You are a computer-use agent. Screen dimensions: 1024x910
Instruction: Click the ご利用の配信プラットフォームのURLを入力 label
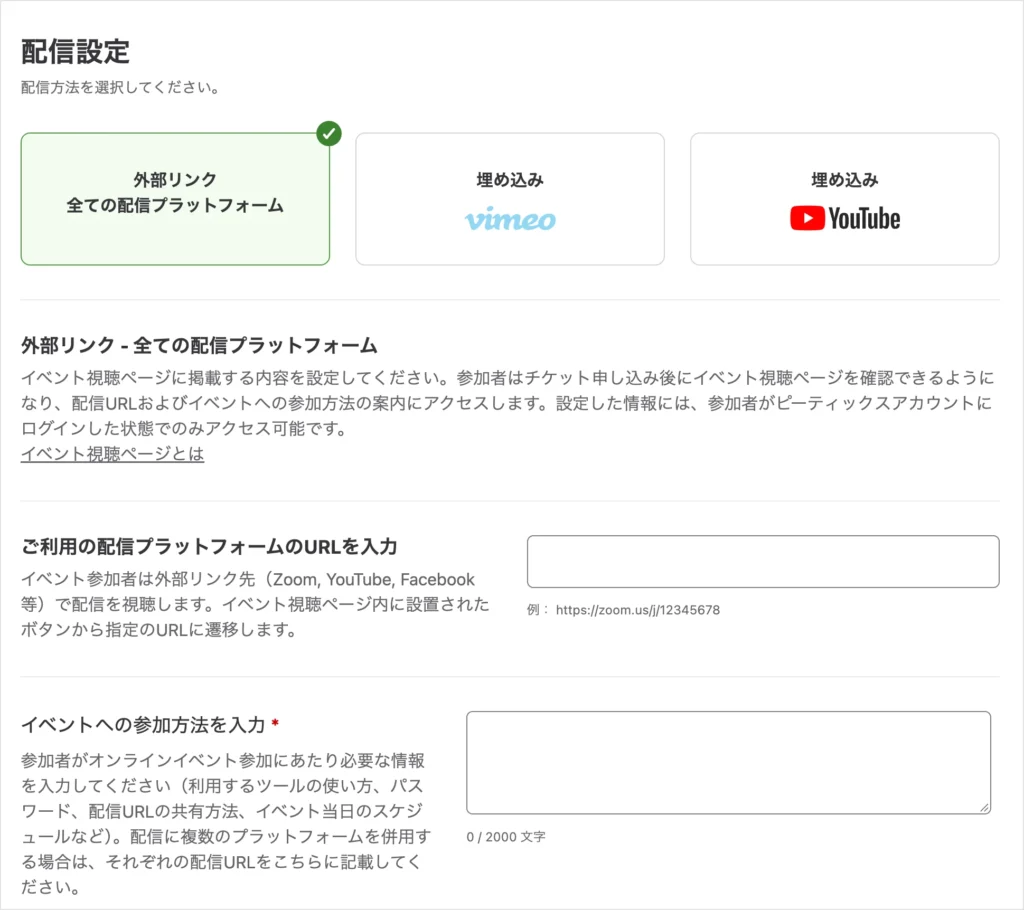click(209, 546)
